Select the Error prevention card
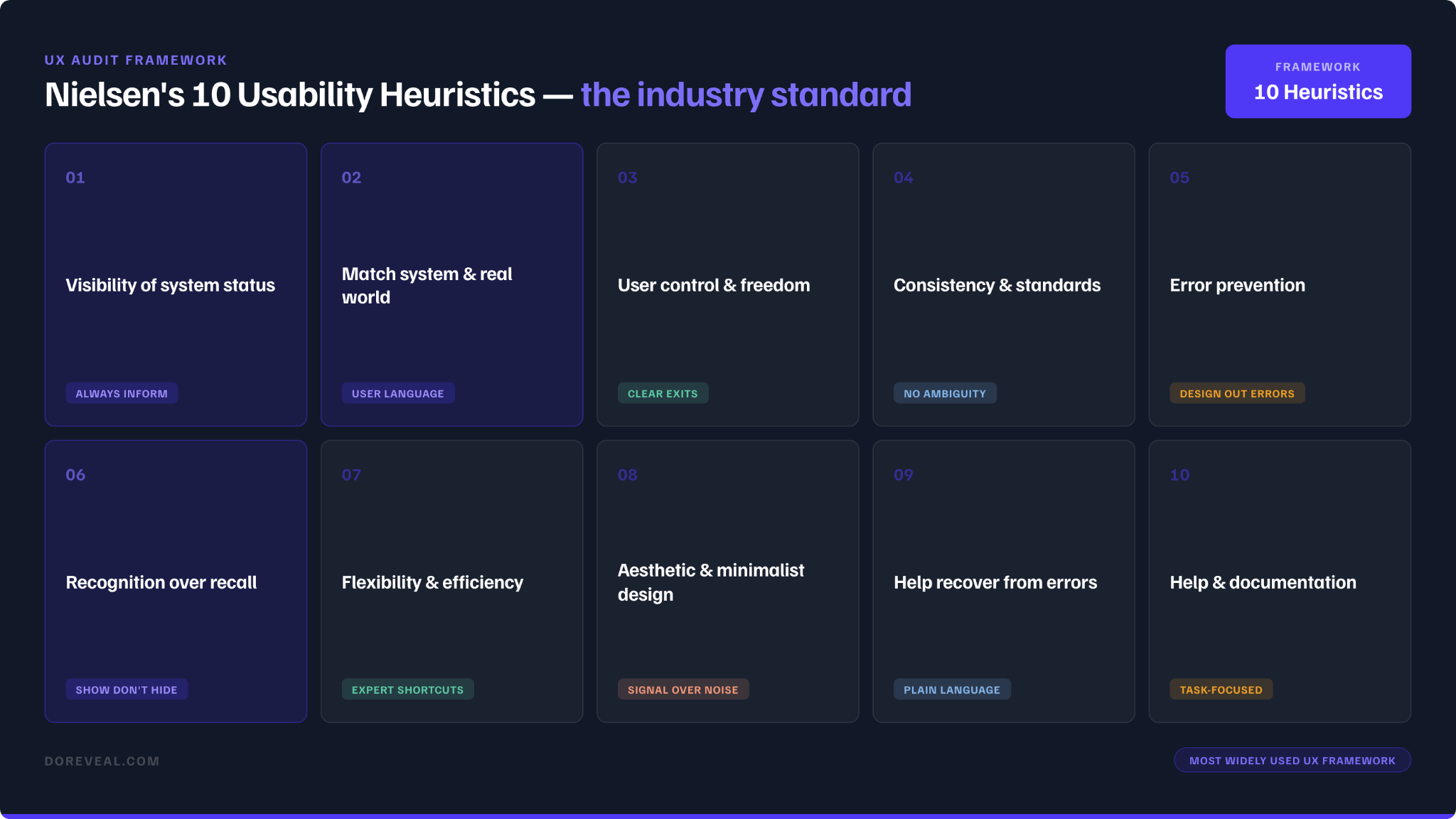Screen dimensions: 1456x819 pyautogui.click(x=1280, y=284)
